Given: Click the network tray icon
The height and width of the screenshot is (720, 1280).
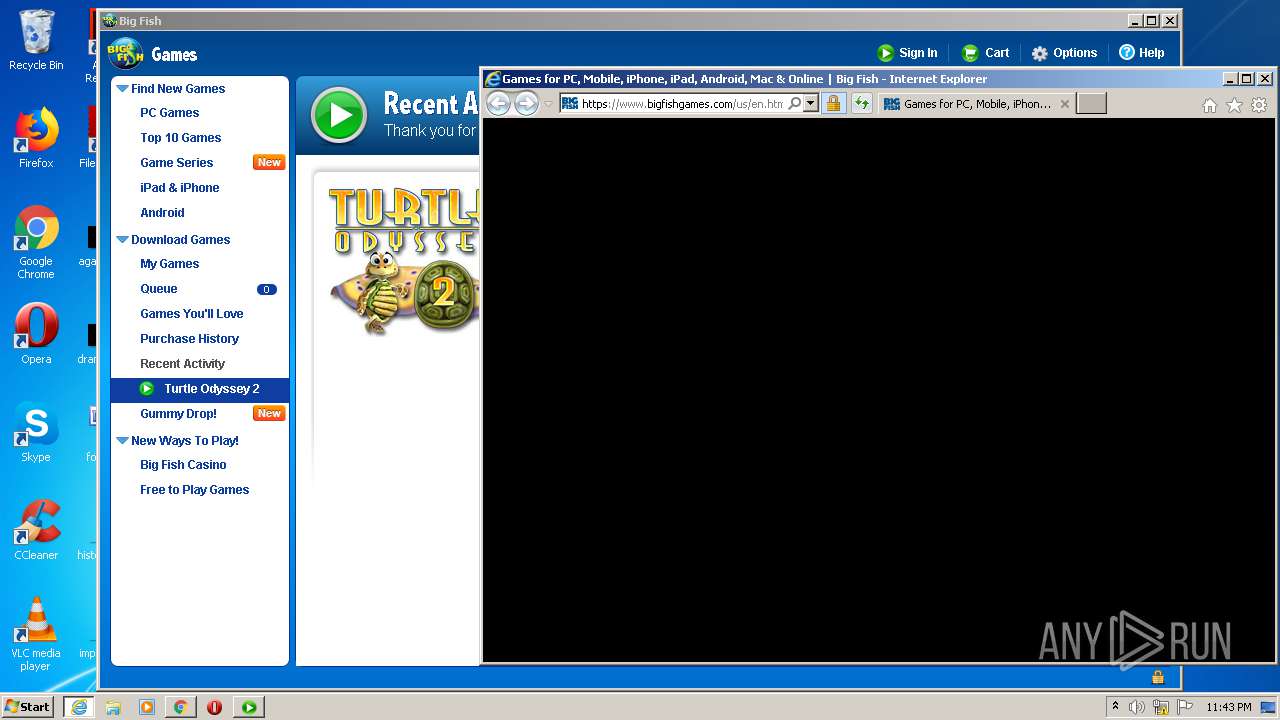Looking at the screenshot, I should tap(1161, 707).
